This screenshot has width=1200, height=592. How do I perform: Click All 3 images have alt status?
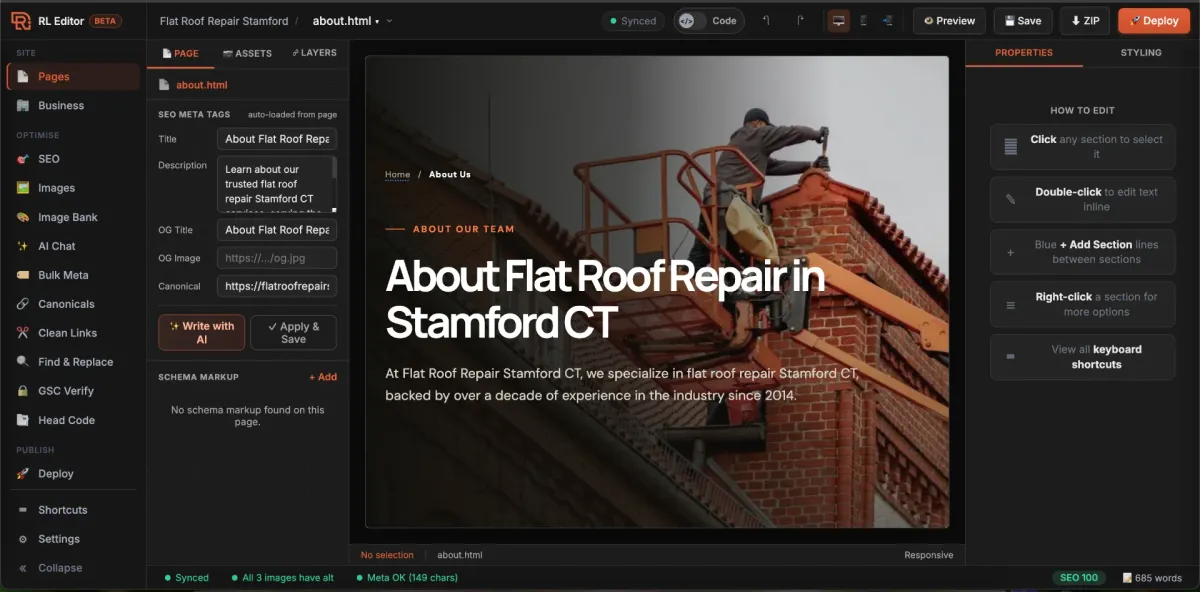tap(282, 578)
